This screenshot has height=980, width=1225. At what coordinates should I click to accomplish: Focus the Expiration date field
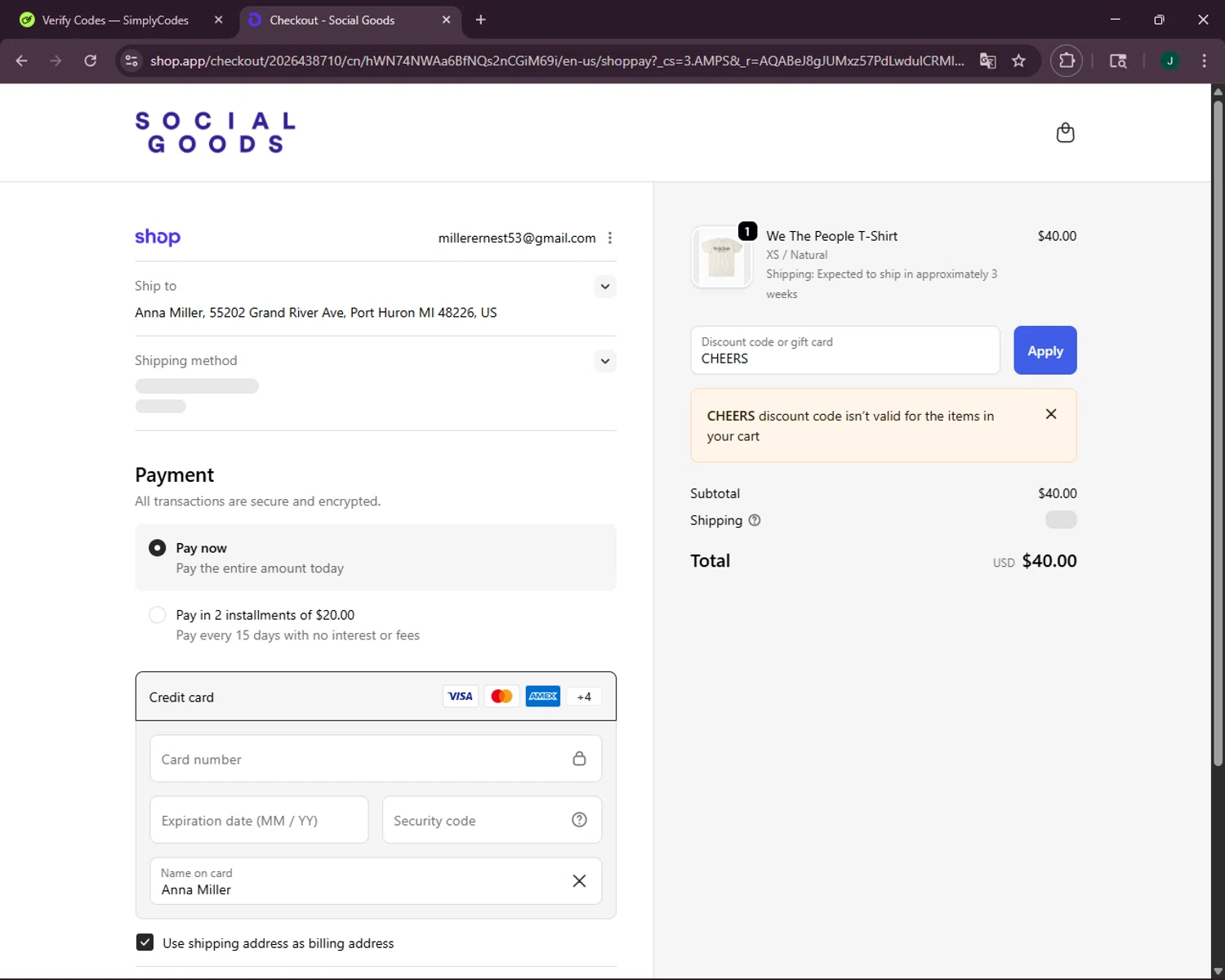click(259, 820)
